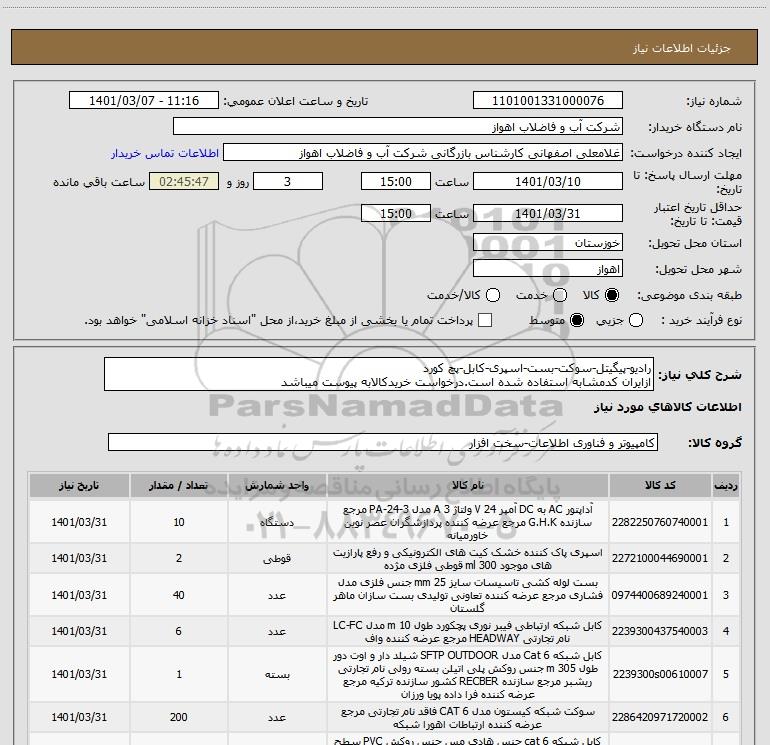Click the announcement date field 1401/03/07 - 11:16
Image resolution: width=770 pixels, height=745 pixels.
(x=144, y=101)
